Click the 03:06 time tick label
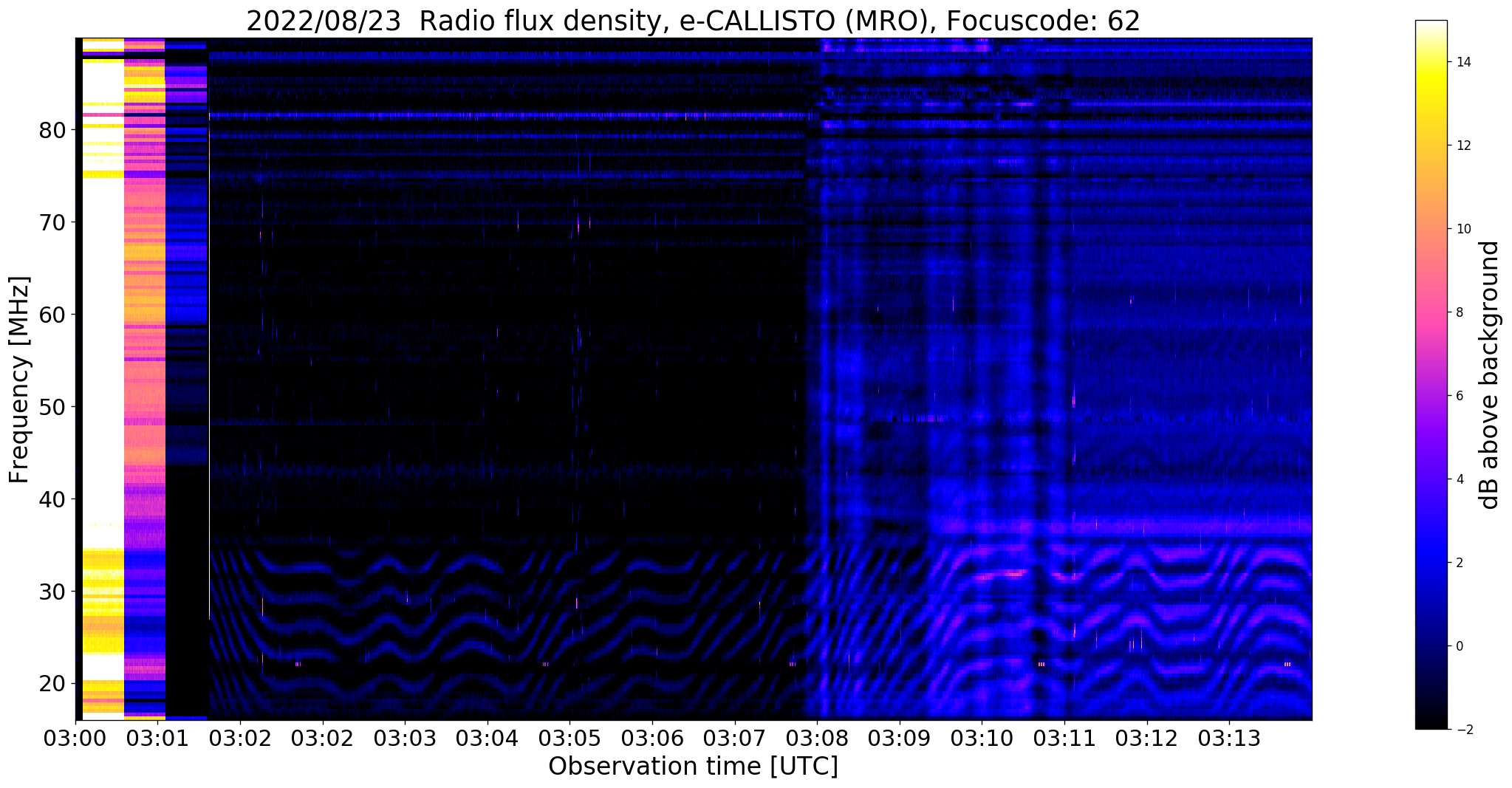The height and width of the screenshot is (788, 1512). (651, 738)
